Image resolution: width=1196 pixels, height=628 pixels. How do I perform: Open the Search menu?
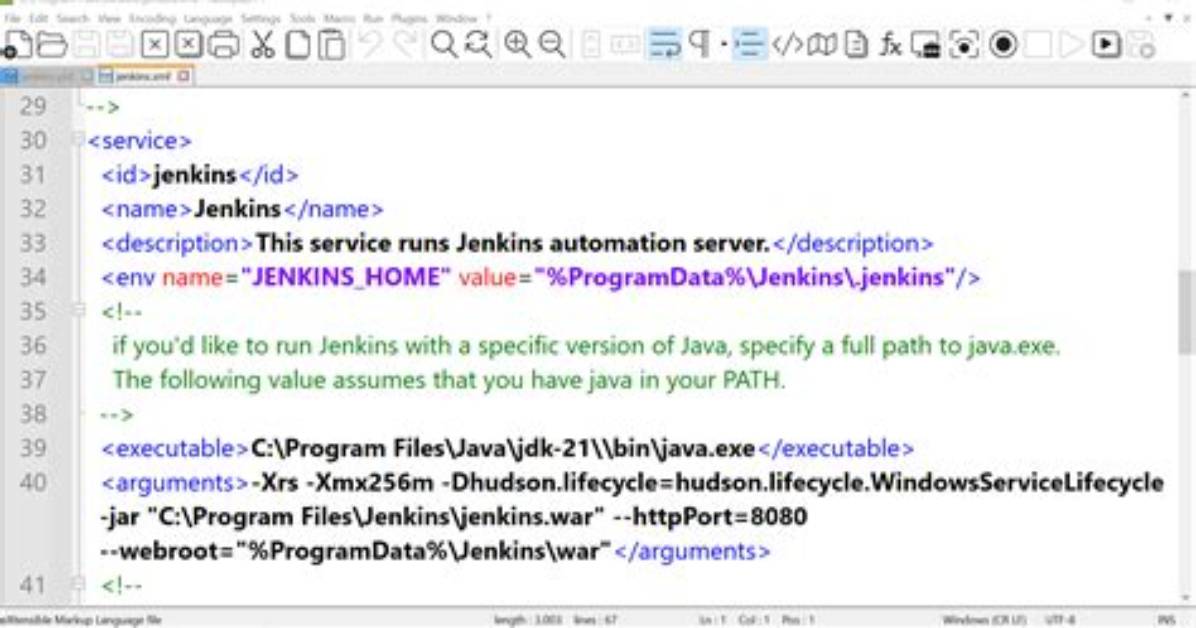point(72,18)
